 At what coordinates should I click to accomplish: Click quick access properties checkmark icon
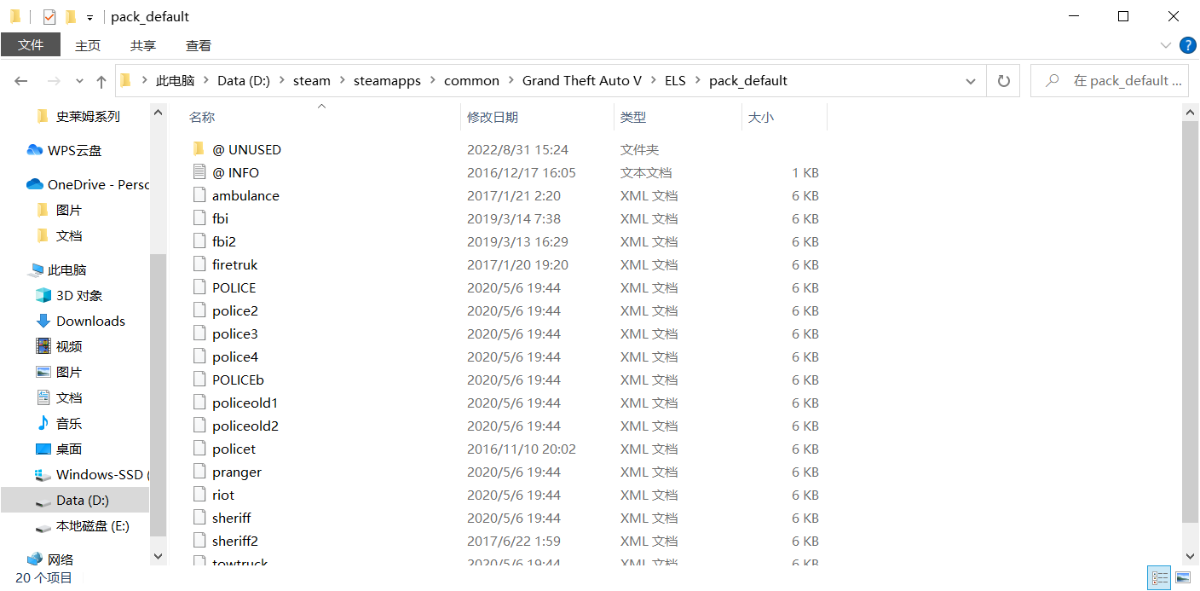point(49,17)
